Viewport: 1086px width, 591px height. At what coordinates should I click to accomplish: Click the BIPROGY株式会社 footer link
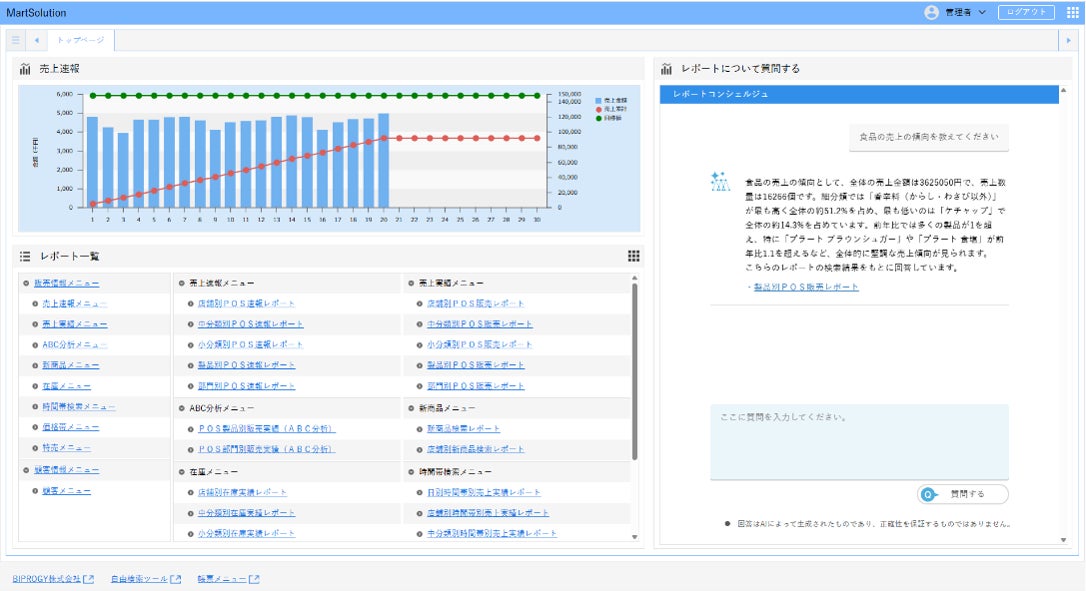46,579
